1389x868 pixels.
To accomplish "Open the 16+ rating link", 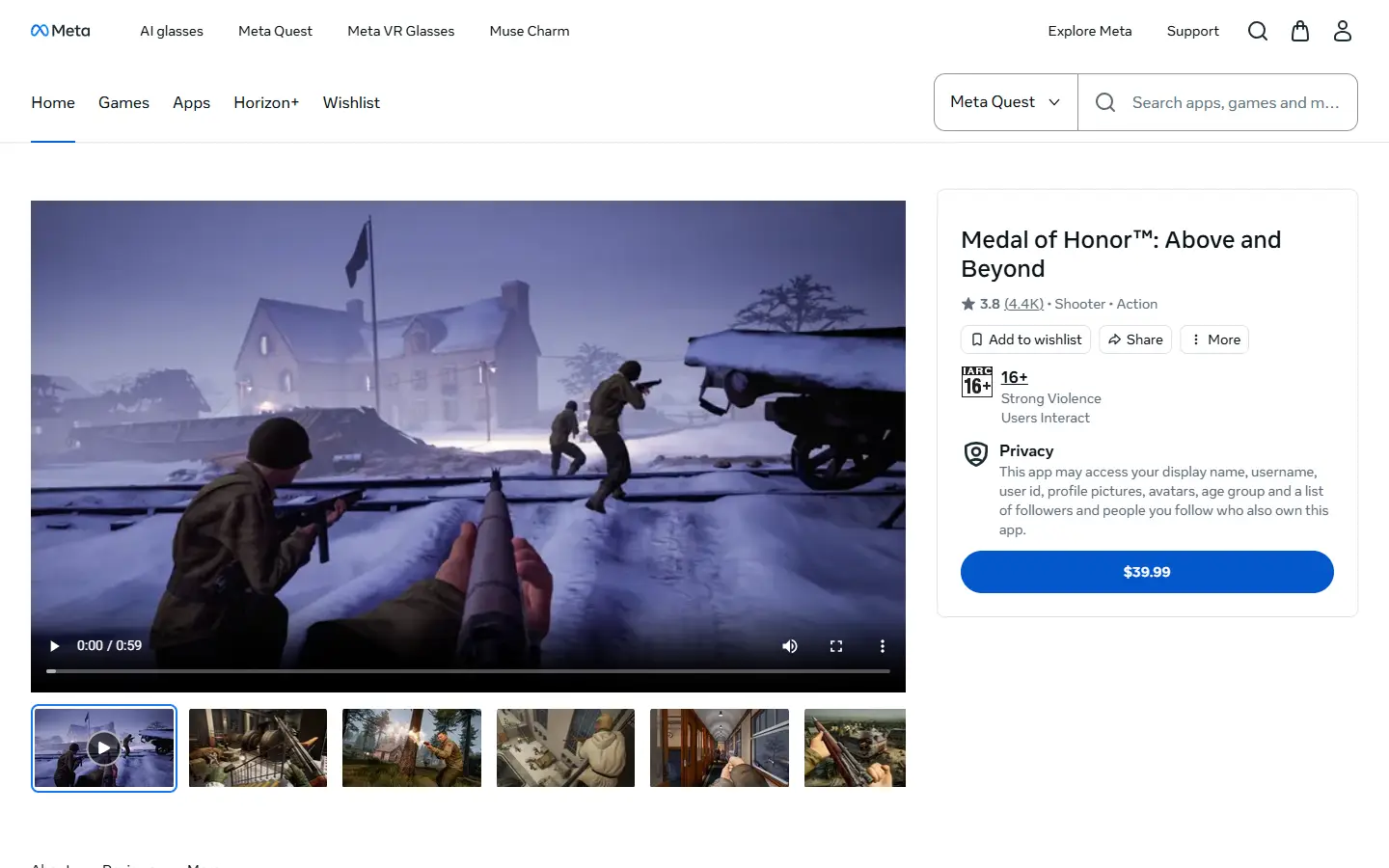I will (x=1014, y=377).
